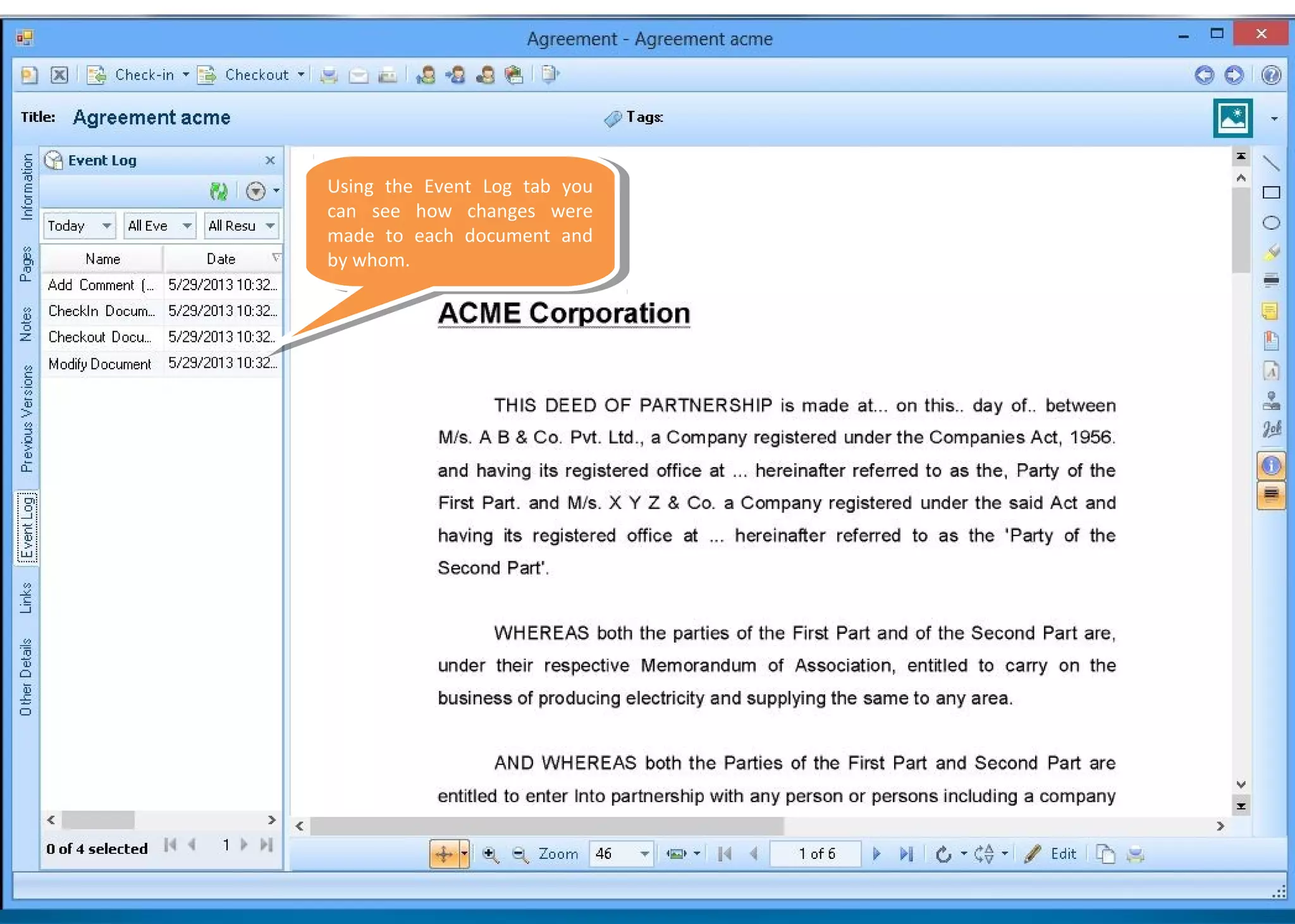Select the sticky note annotation tool
The width and height of the screenshot is (1295, 924).
1271,310
